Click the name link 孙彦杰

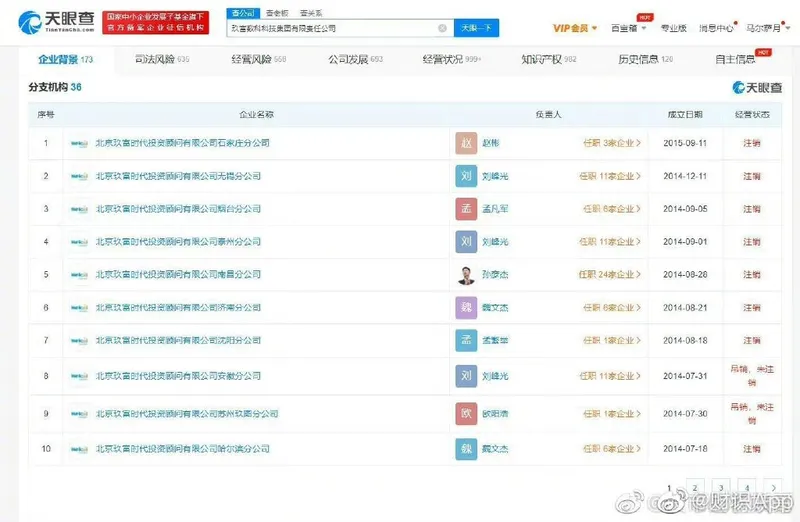pyautogui.click(x=495, y=275)
